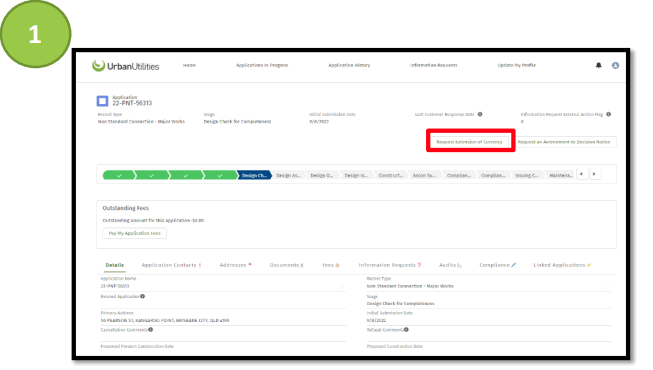Click the Urban Utilities logo
Viewport: 653px width, 370px height.
125,66
